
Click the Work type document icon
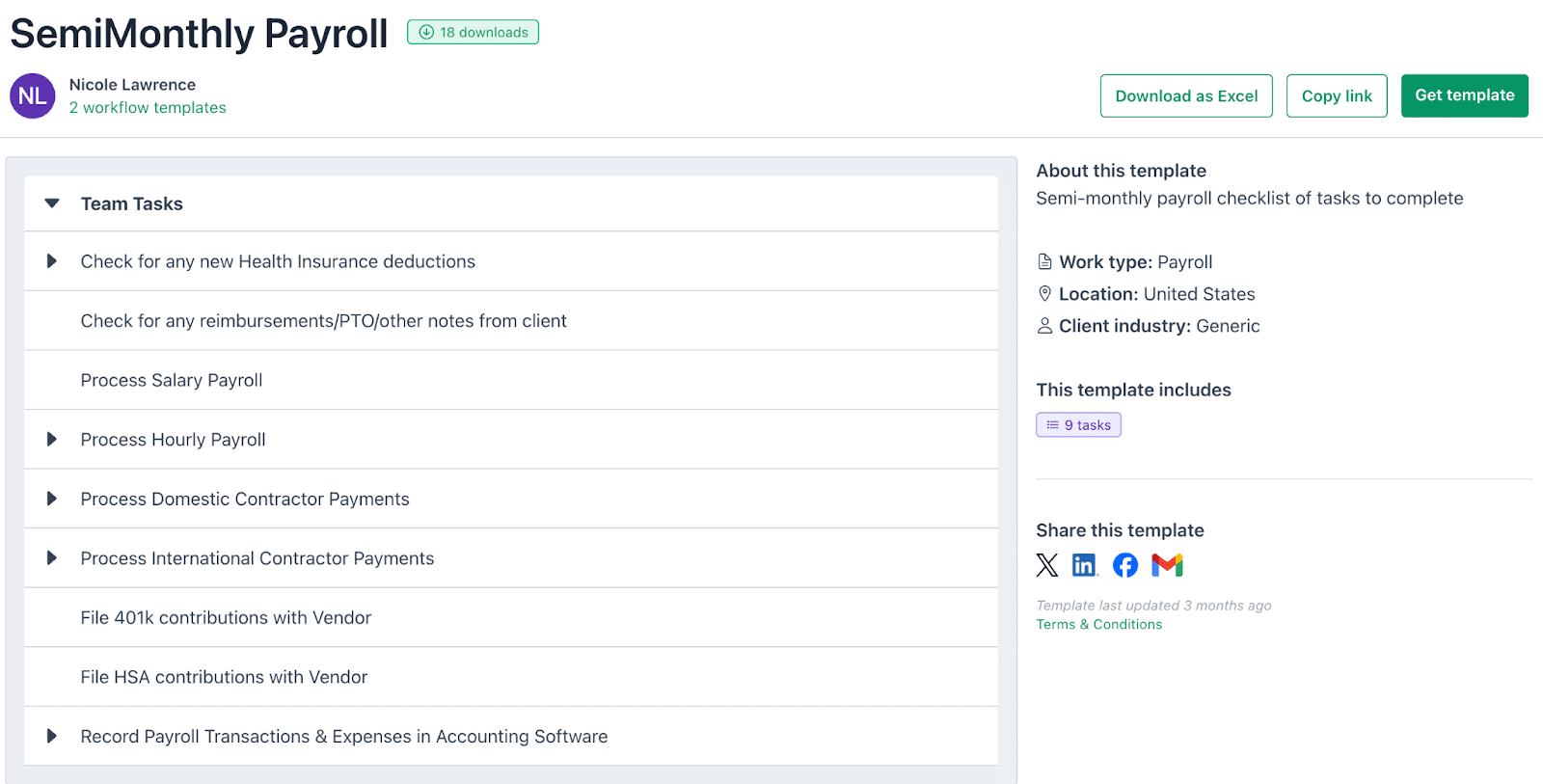point(1044,261)
